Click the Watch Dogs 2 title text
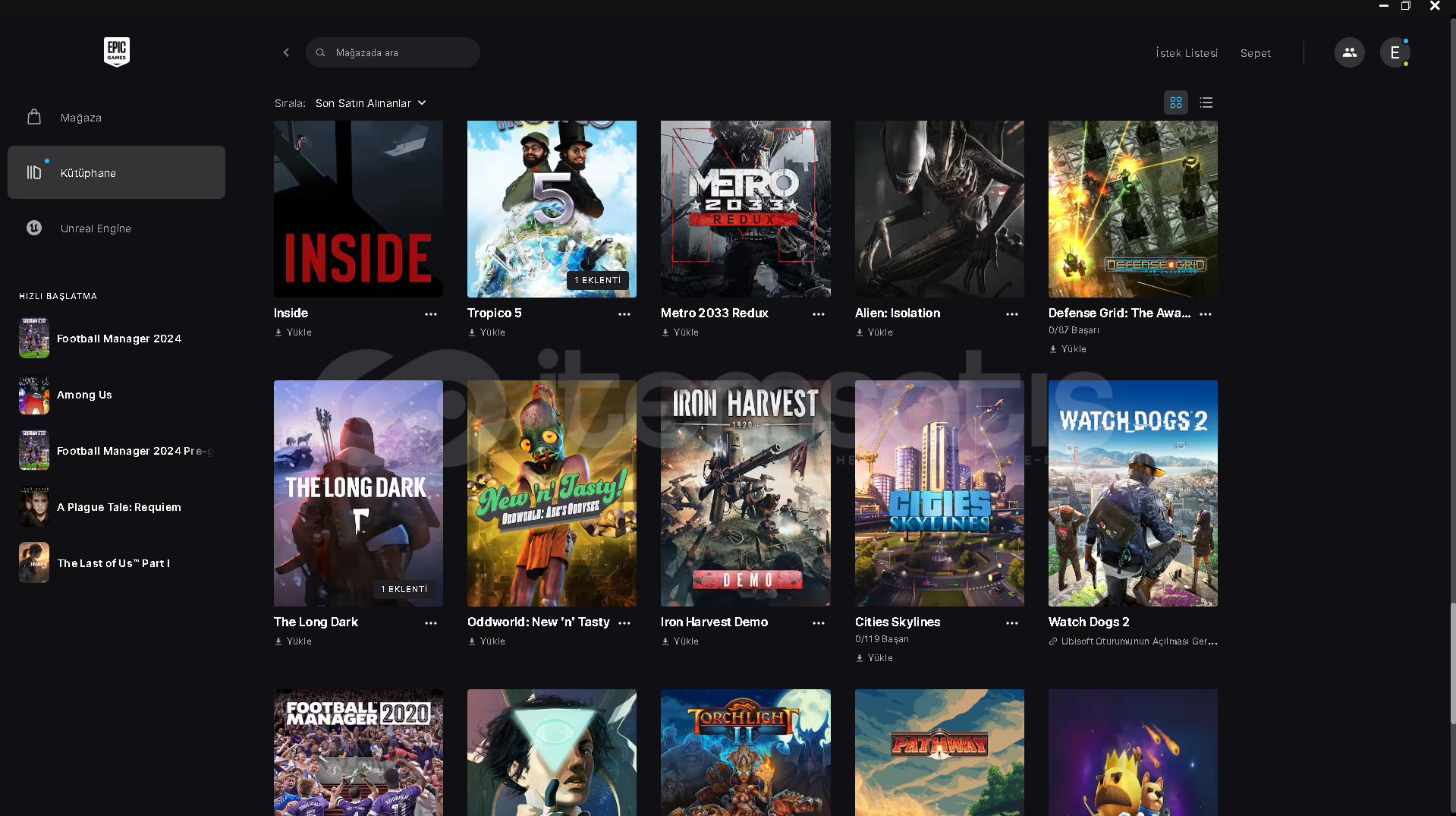 click(x=1089, y=622)
